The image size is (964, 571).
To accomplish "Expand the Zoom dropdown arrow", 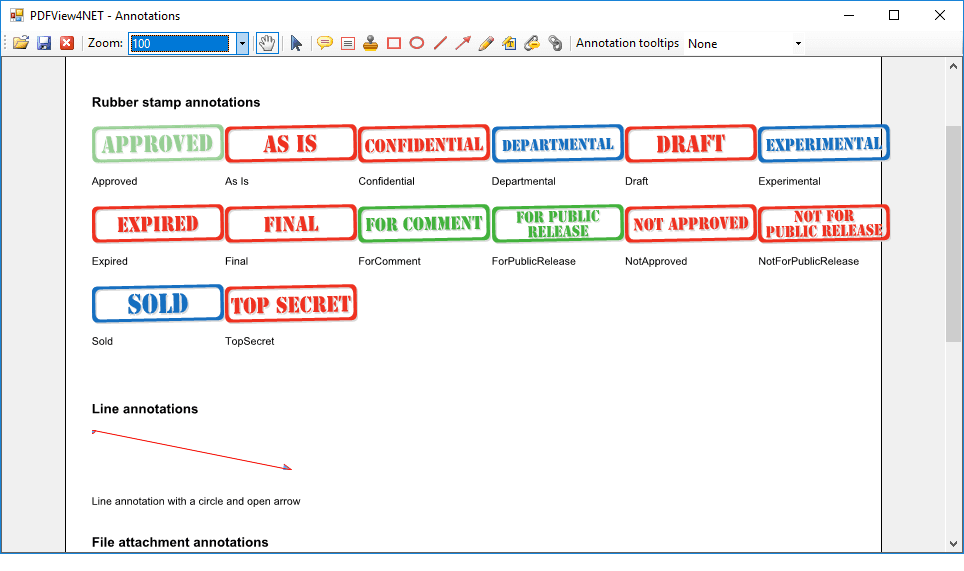I will tap(242, 44).
